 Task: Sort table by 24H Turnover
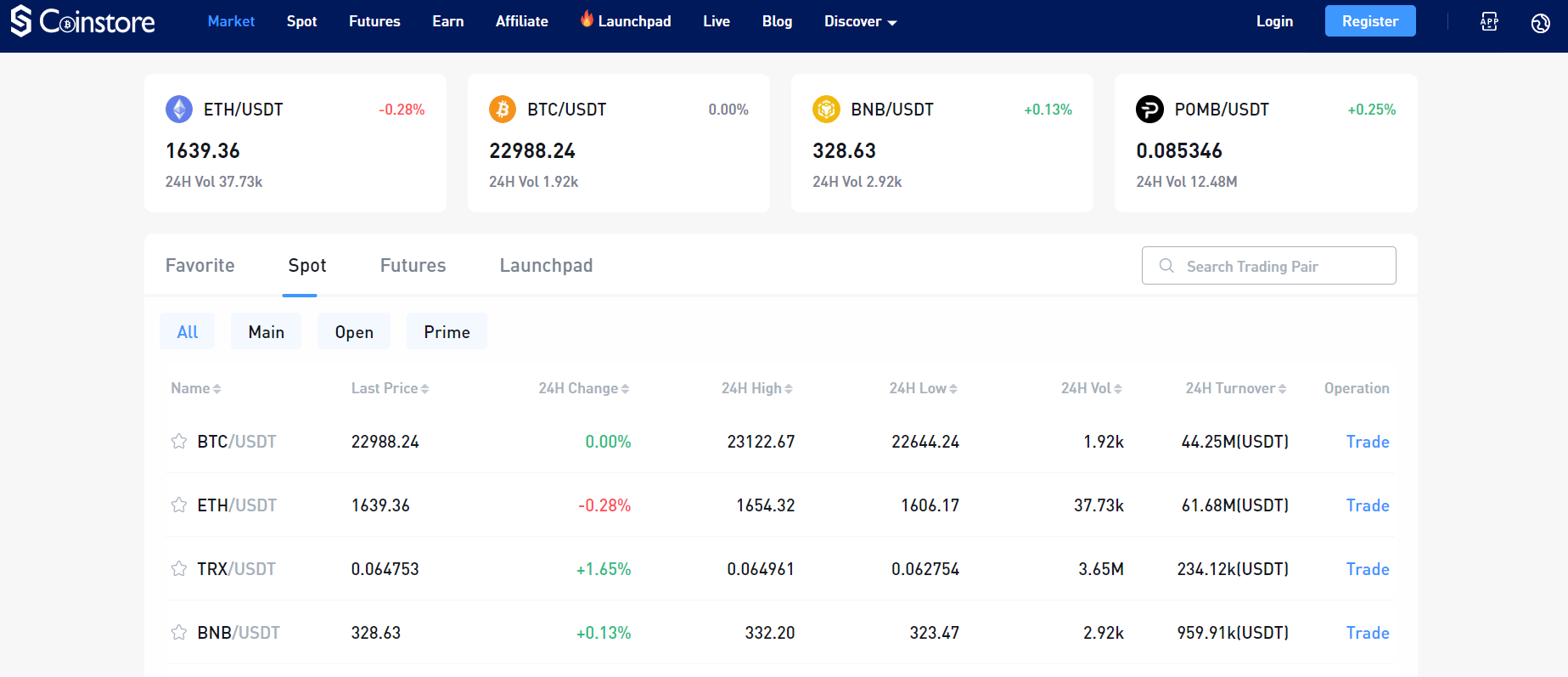[1236, 388]
